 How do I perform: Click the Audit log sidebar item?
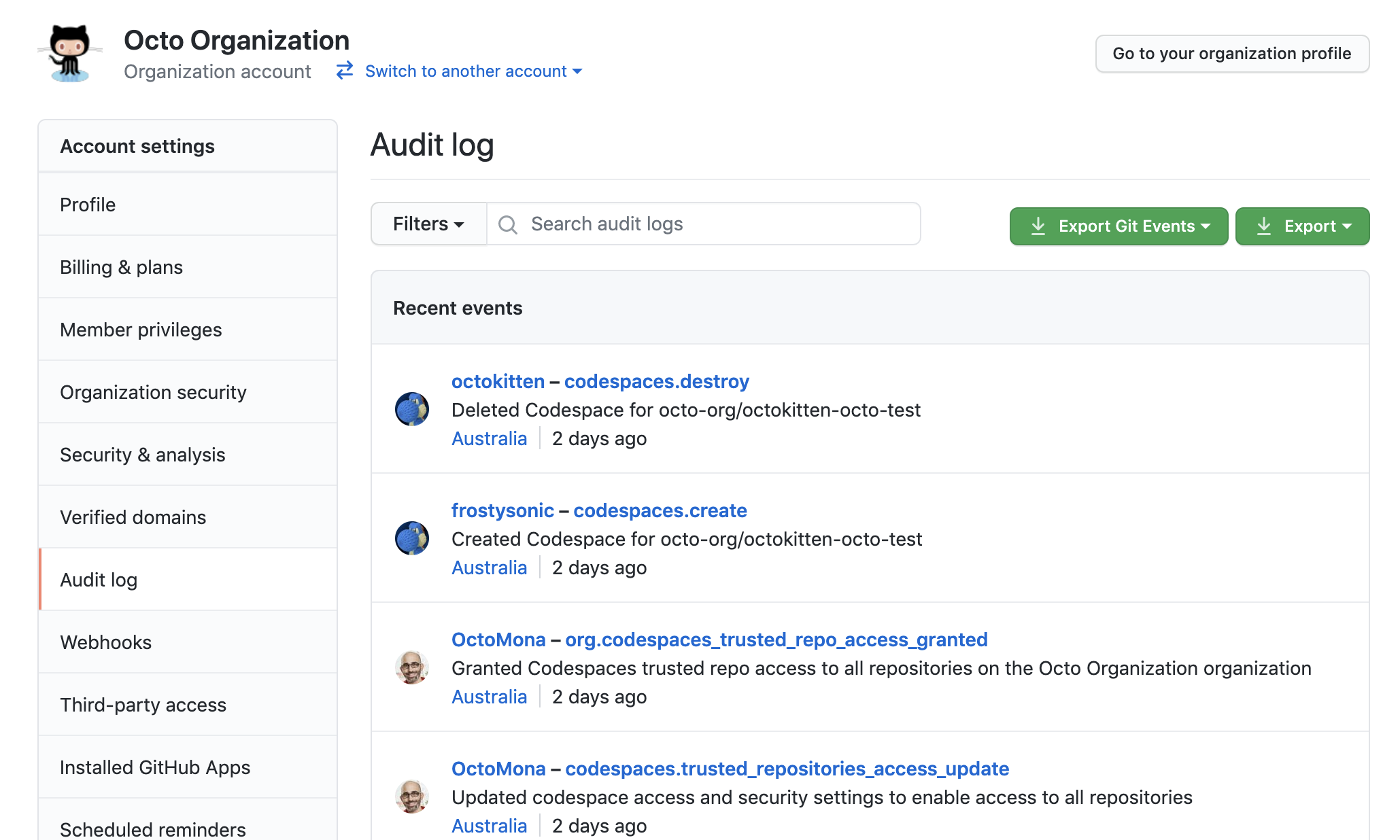[99, 579]
